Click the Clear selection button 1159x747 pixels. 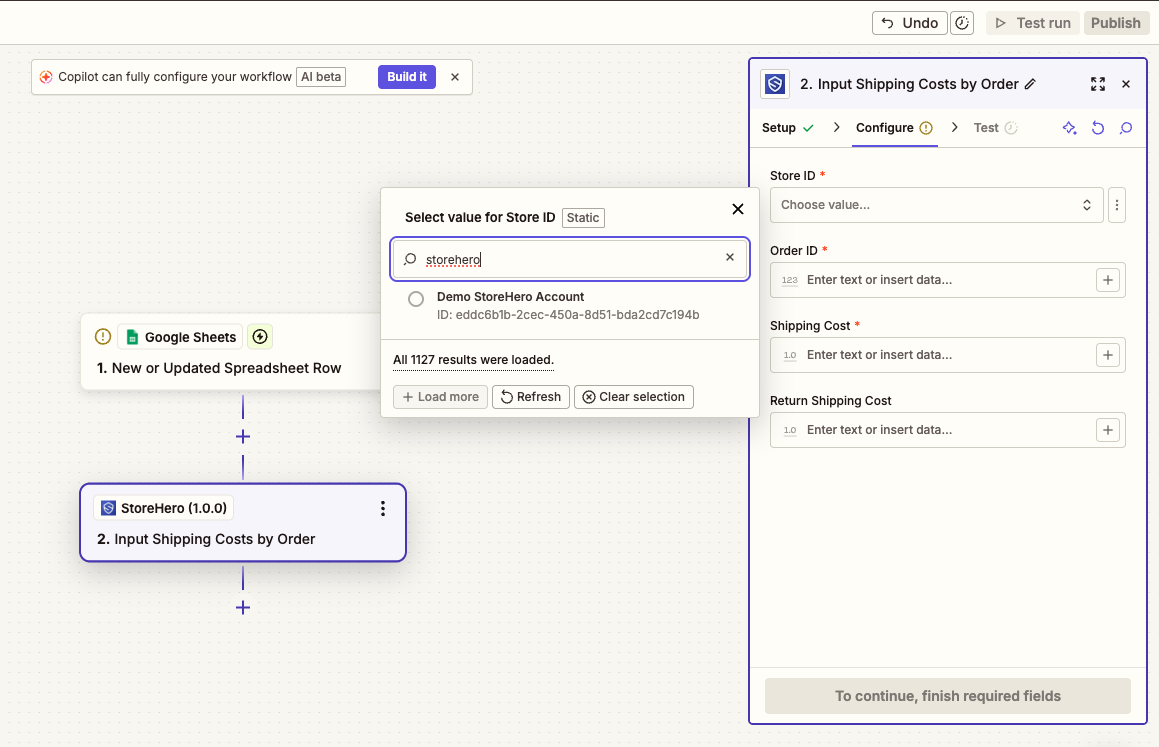tap(634, 397)
